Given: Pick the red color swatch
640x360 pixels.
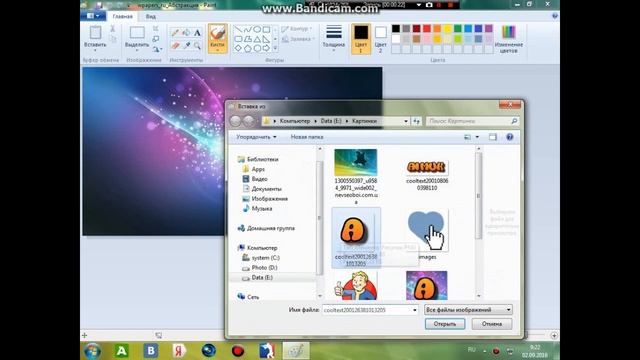Looking at the screenshot, I should [427, 28].
